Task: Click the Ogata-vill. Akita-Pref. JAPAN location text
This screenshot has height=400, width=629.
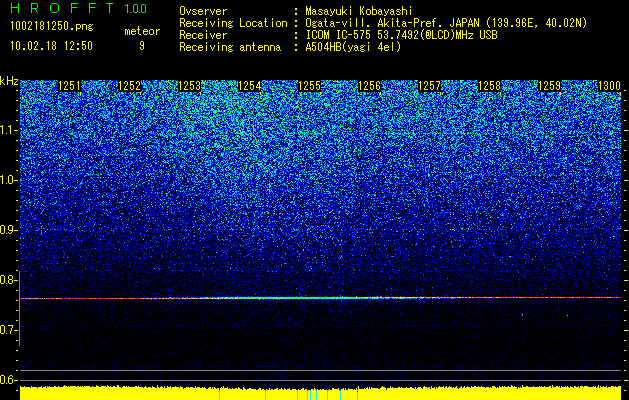Action: pyautogui.click(x=446, y=24)
